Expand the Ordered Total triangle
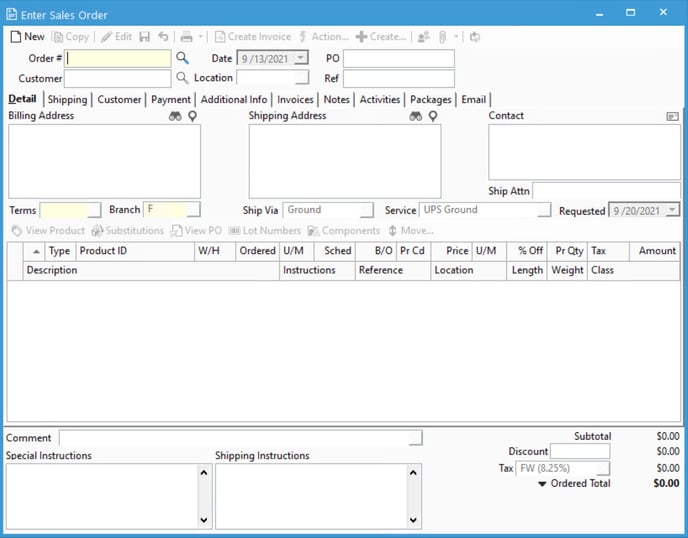This screenshot has height=538, width=688. click(x=542, y=484)
